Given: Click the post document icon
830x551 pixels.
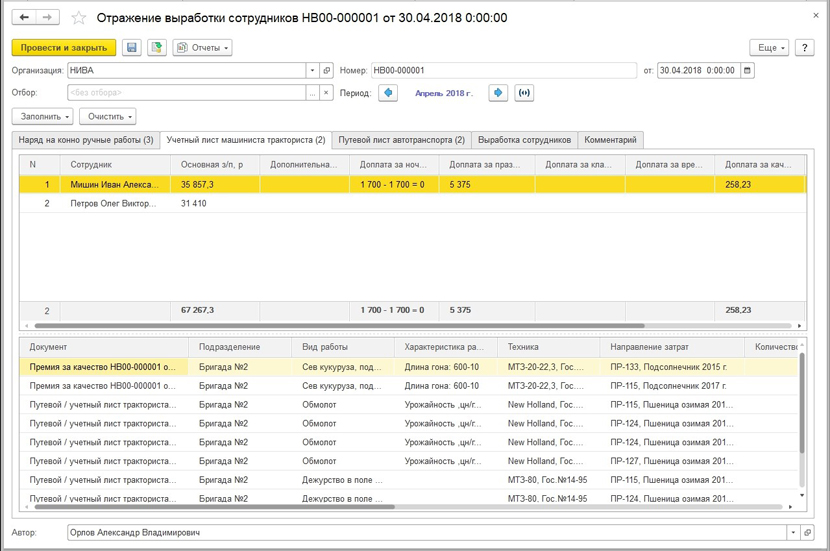Looking at the screenshot, I should (x=157, y=47).
